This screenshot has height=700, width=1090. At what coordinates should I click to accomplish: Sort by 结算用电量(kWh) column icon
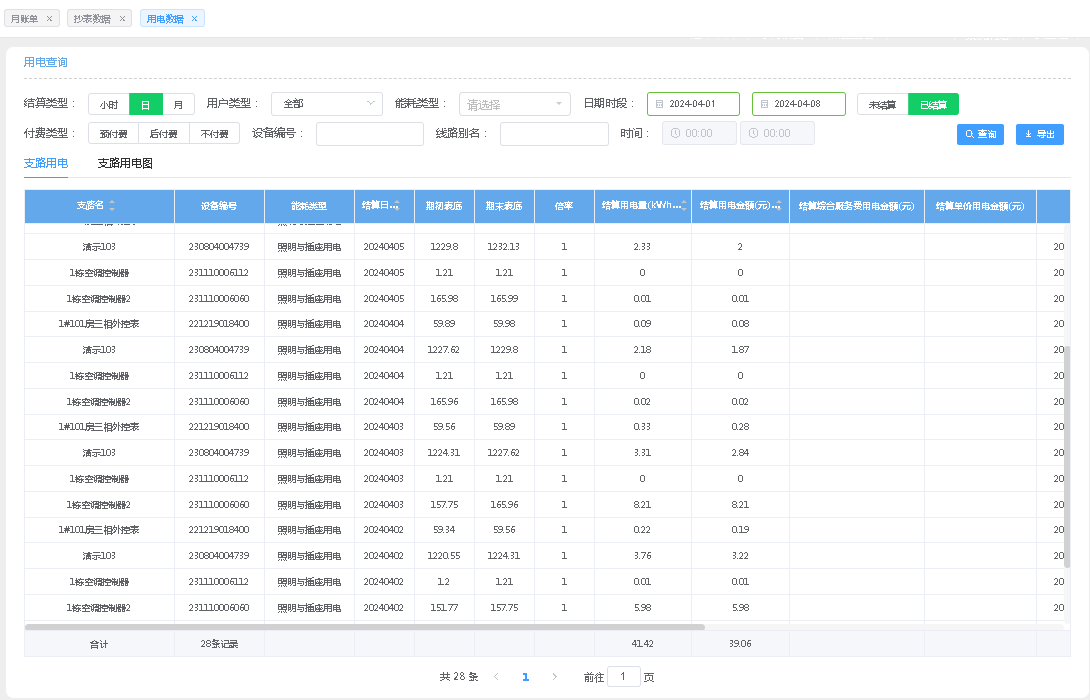685,206
